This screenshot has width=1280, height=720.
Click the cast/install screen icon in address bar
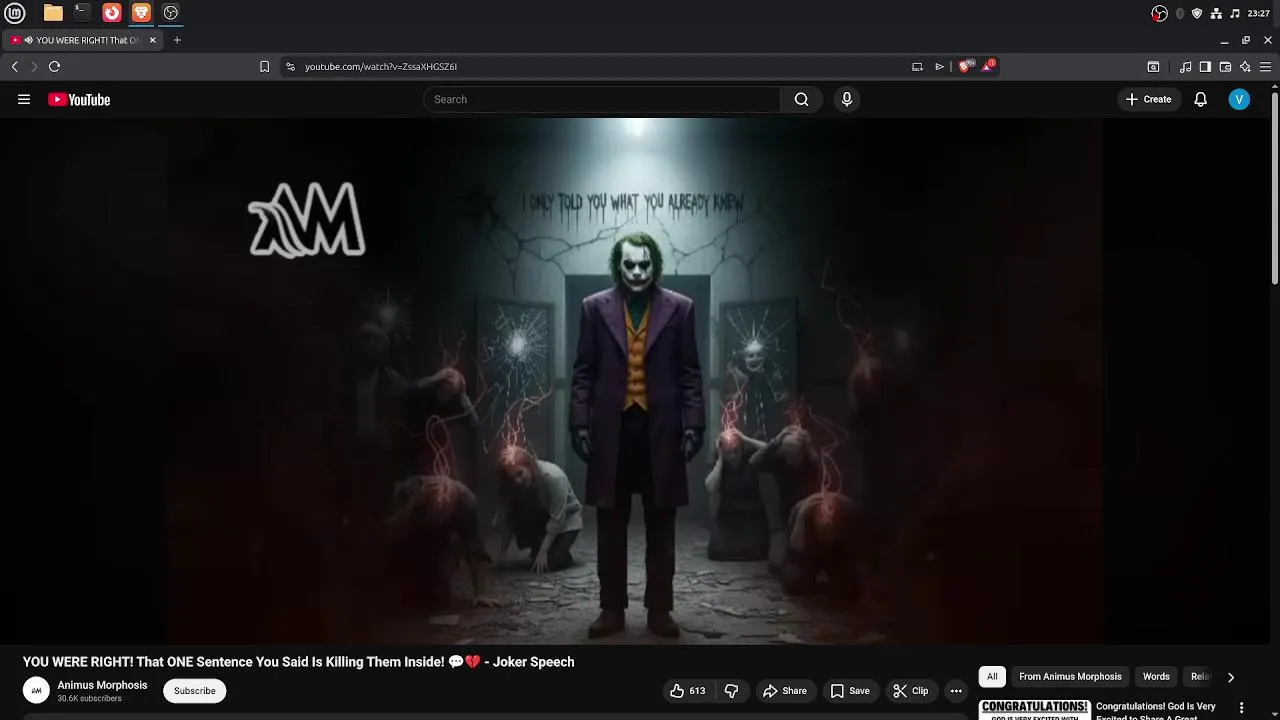coord(917,66)
